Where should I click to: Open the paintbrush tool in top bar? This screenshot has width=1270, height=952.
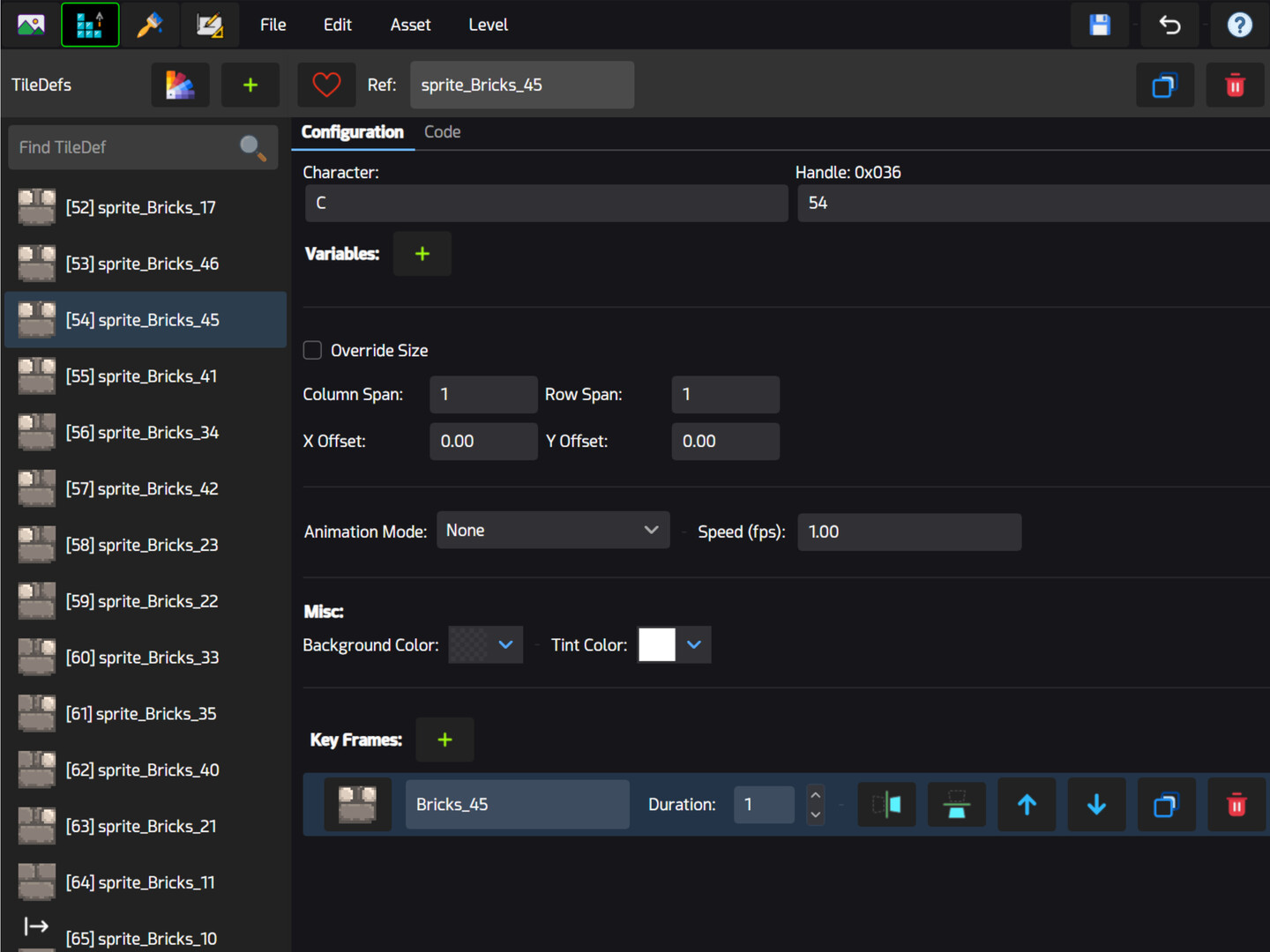[149, 25]
